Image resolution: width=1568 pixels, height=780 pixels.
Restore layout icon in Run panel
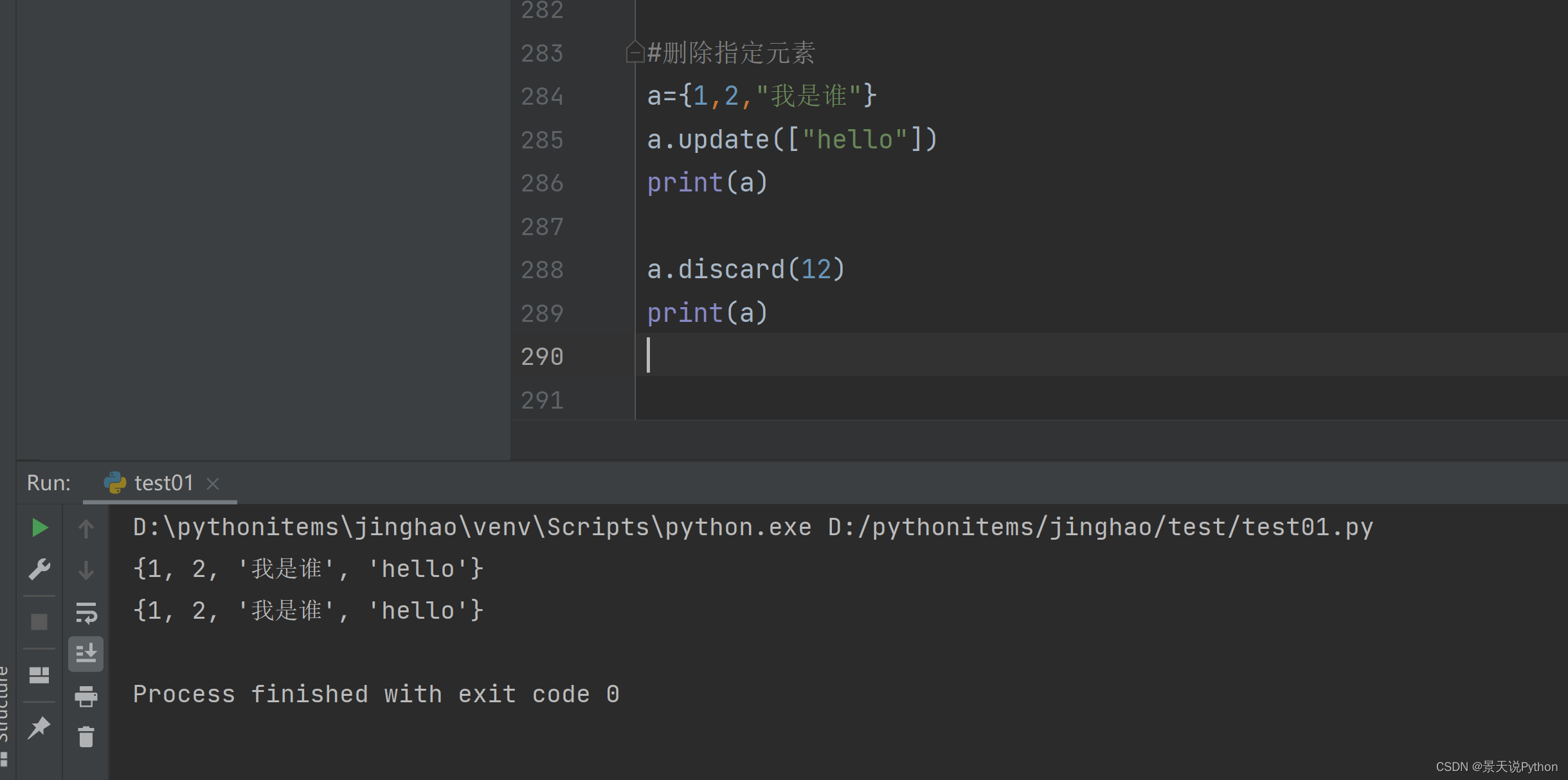[x=39, y=675]
